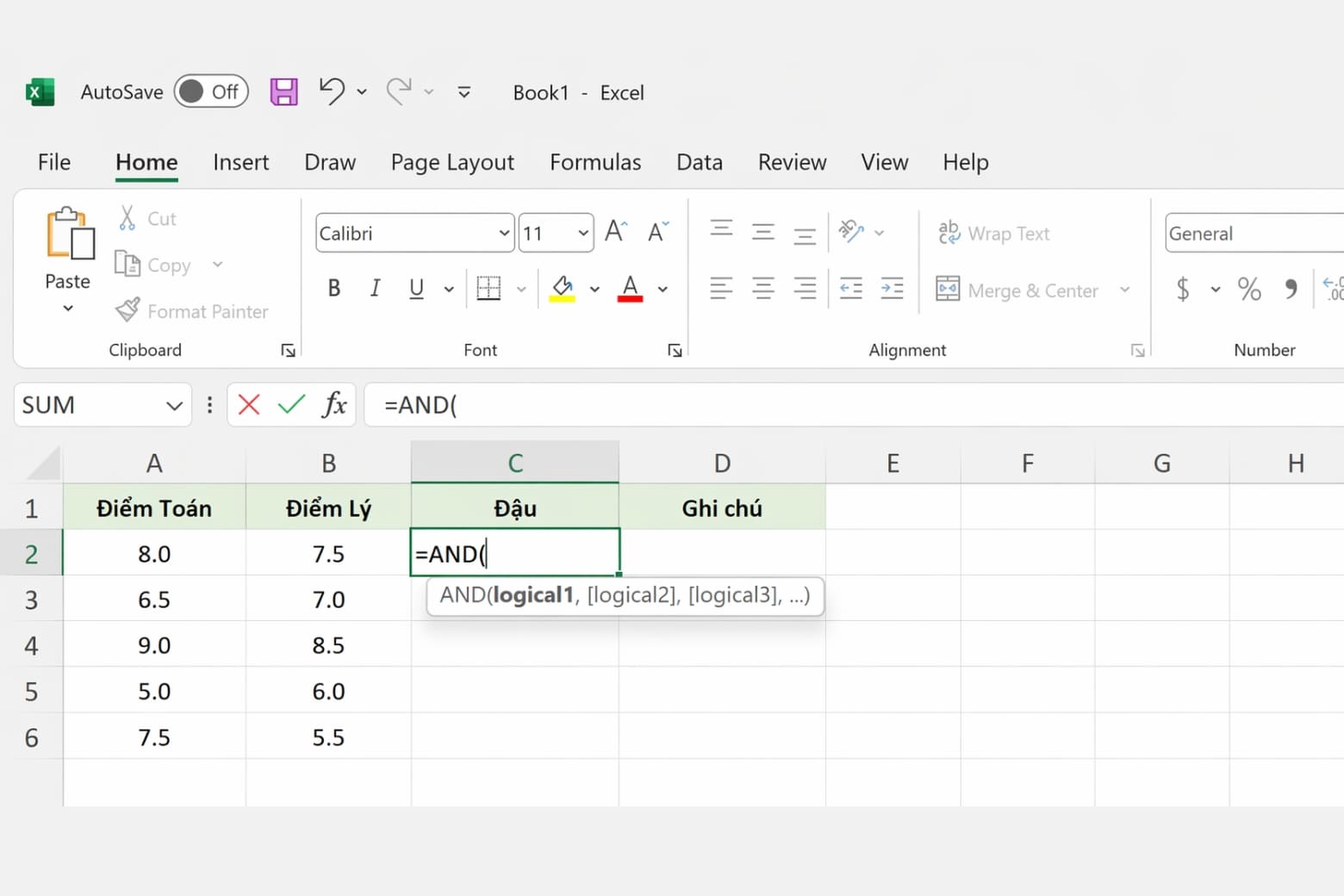Click the red Font Color button

(631, 289)
